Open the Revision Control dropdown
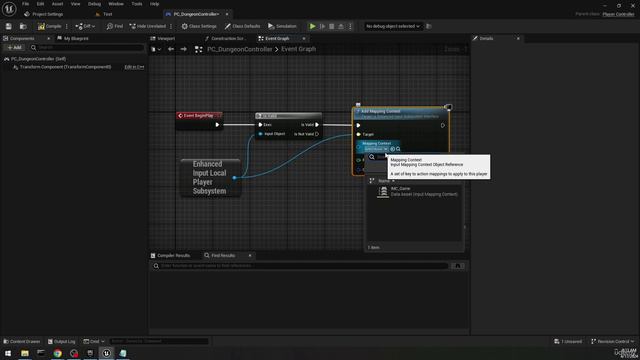 tap(612, 341)
